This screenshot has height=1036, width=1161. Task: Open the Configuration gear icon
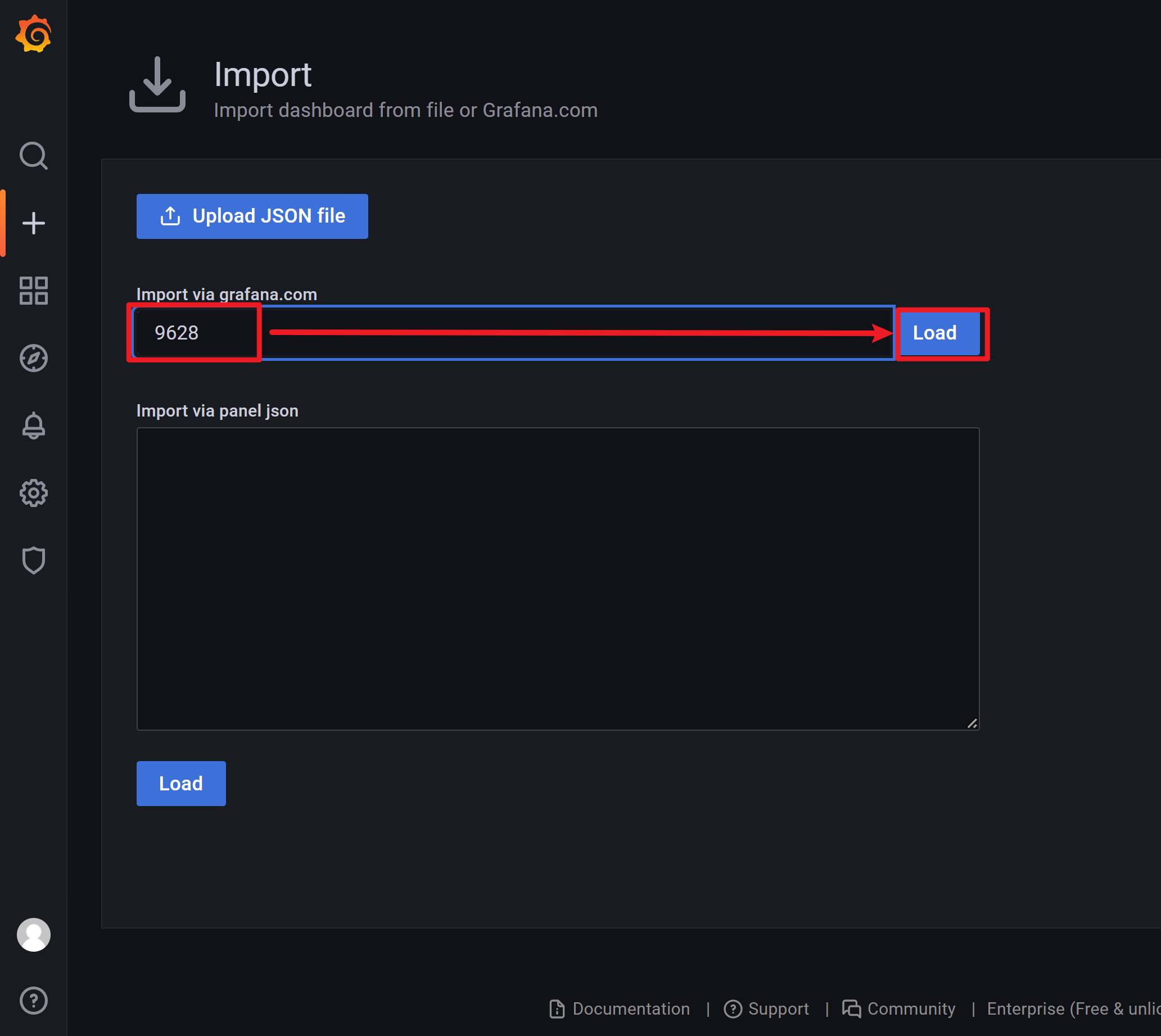(x=34, y=493)
